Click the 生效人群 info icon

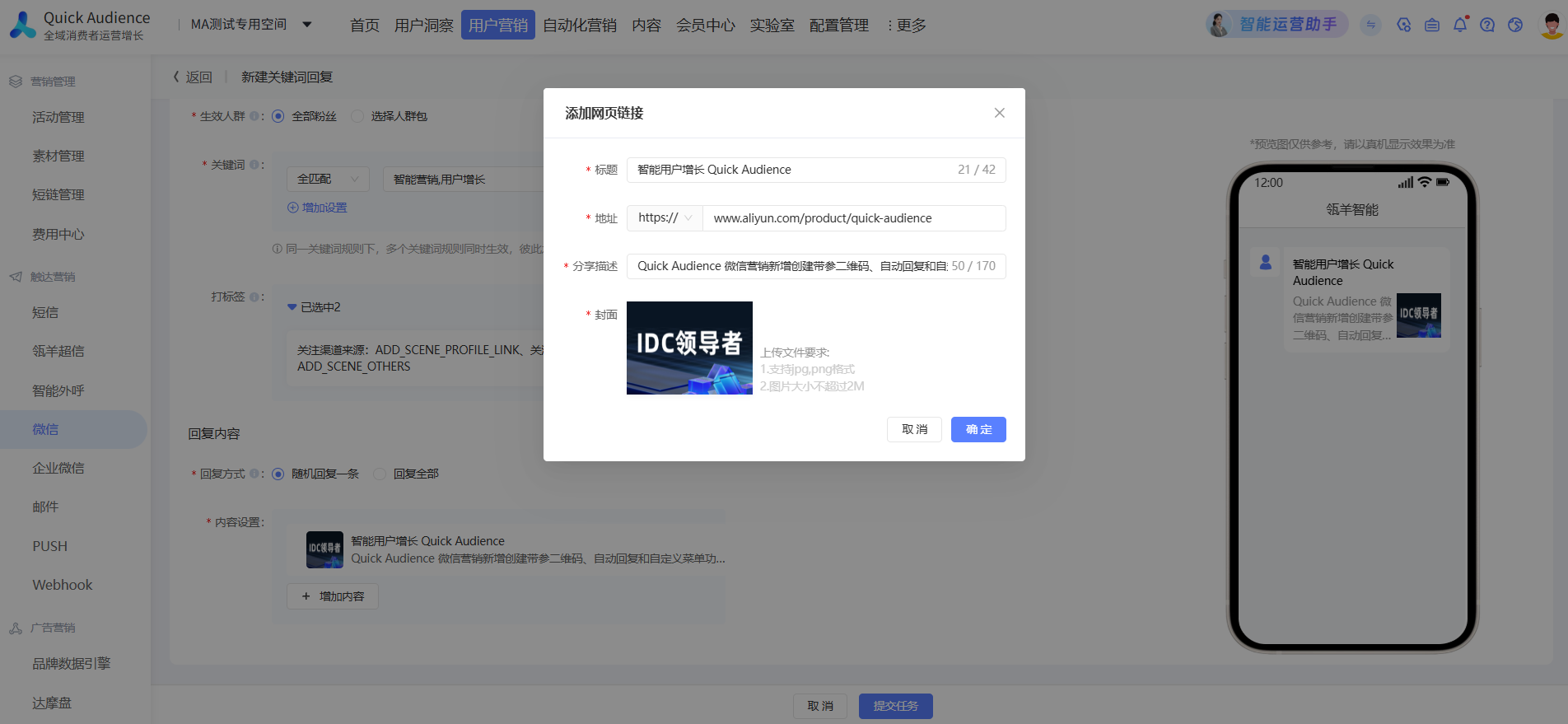pyautogui.click(x=254, y=116)
